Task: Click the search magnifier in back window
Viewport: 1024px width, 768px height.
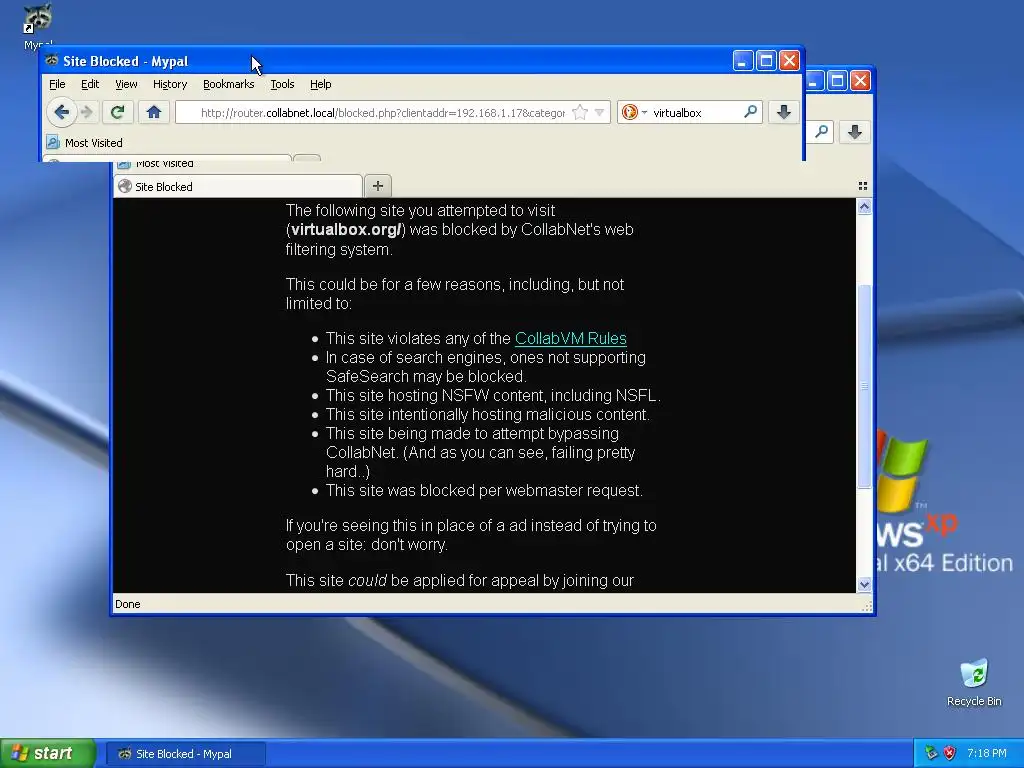Action: (822, 132)
